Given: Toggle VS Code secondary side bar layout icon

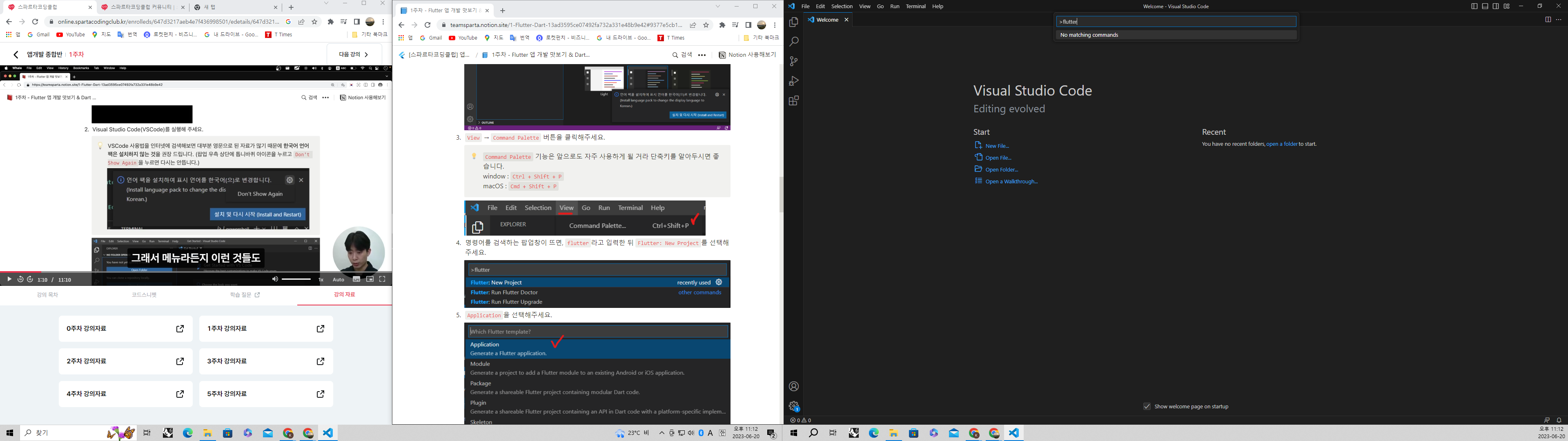Looking at the screenshot, I should 1496,6.
